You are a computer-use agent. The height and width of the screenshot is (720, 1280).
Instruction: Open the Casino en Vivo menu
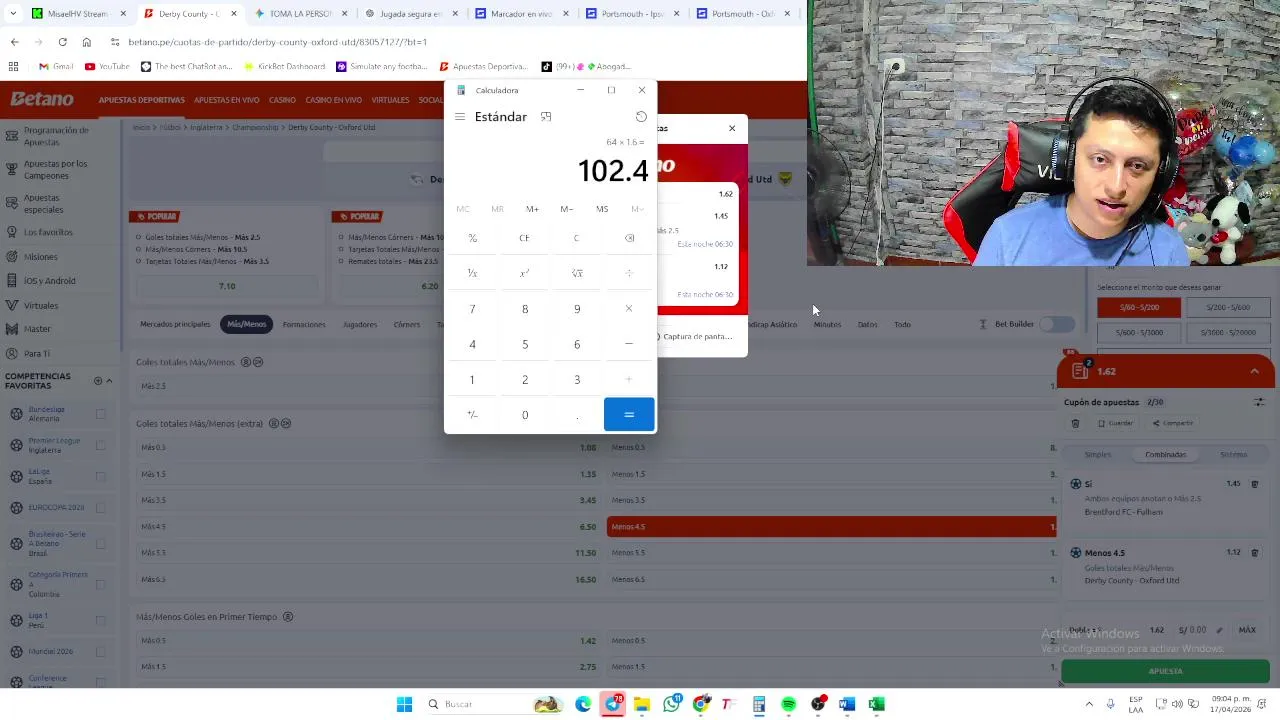[x=333, y=100]
